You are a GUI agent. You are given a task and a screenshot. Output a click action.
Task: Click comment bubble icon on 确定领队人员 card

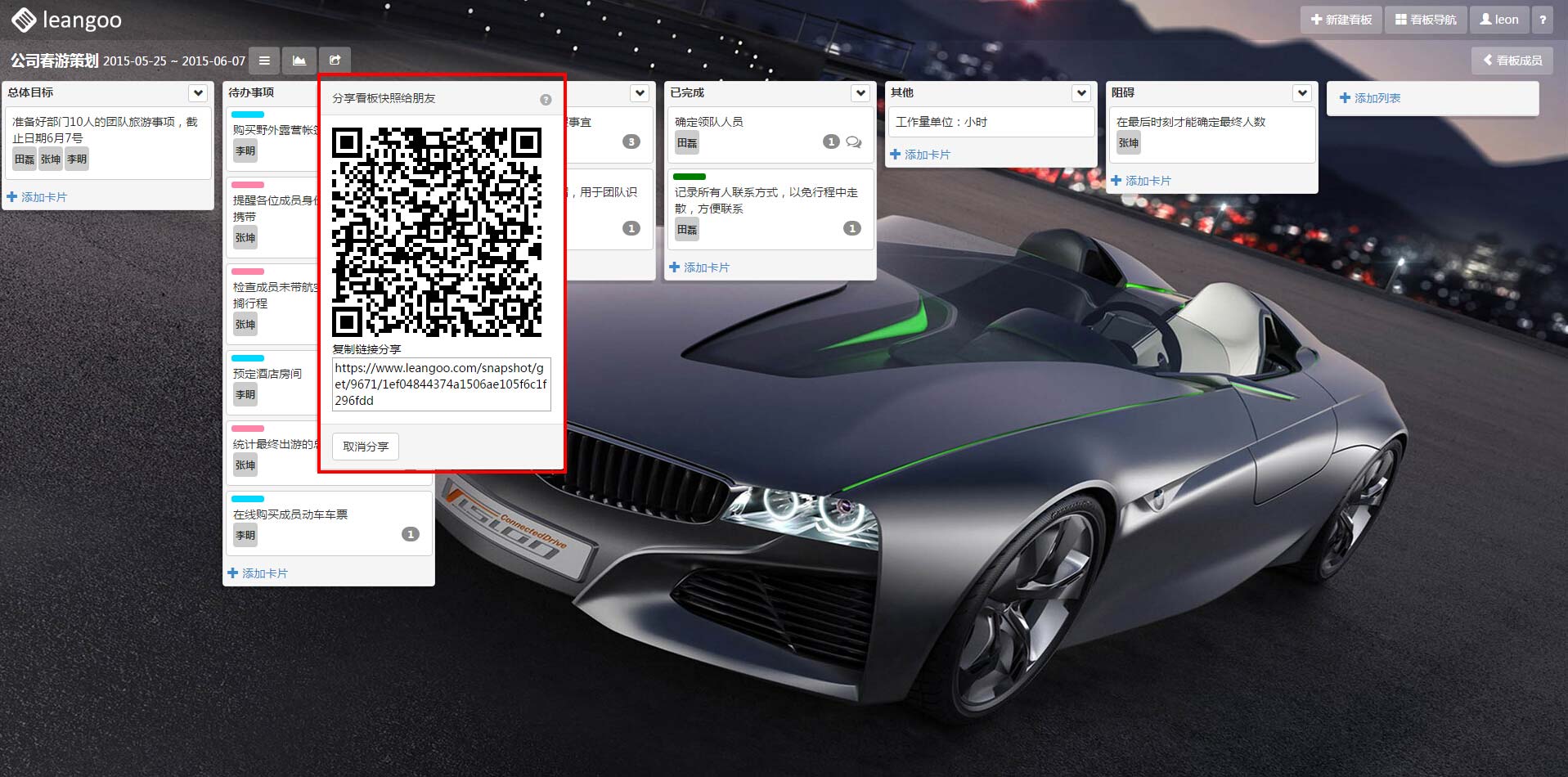pyautogui.click(x=854, y=141)
